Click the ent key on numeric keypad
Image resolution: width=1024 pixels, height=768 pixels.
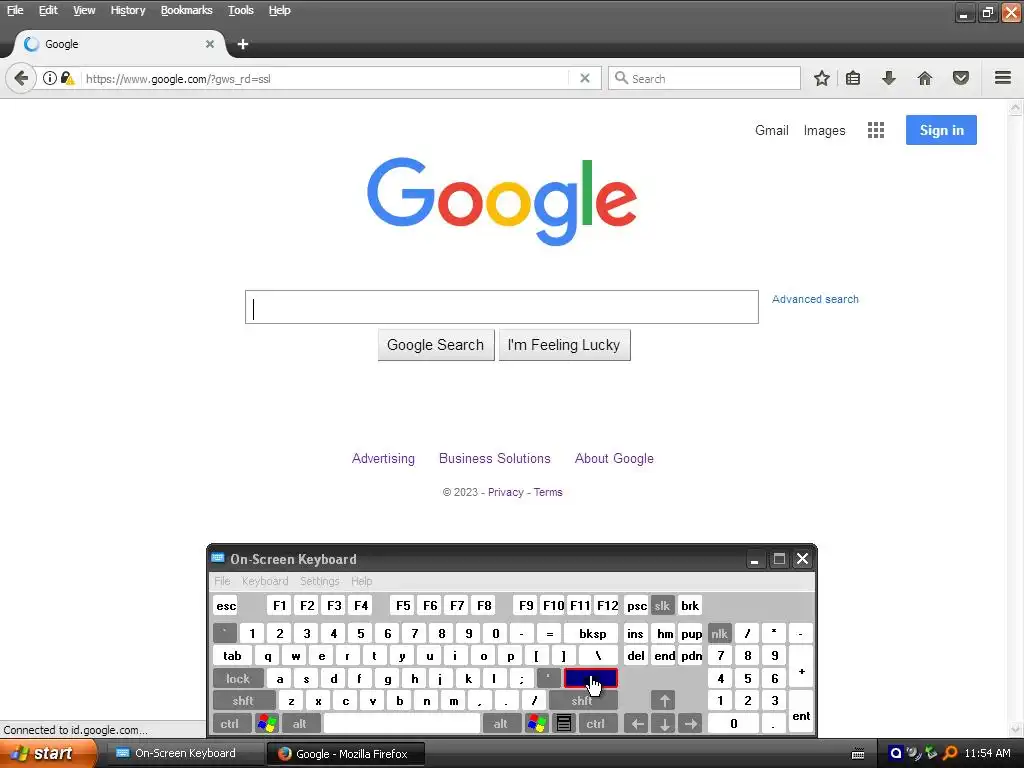click(x=801, y=712)
